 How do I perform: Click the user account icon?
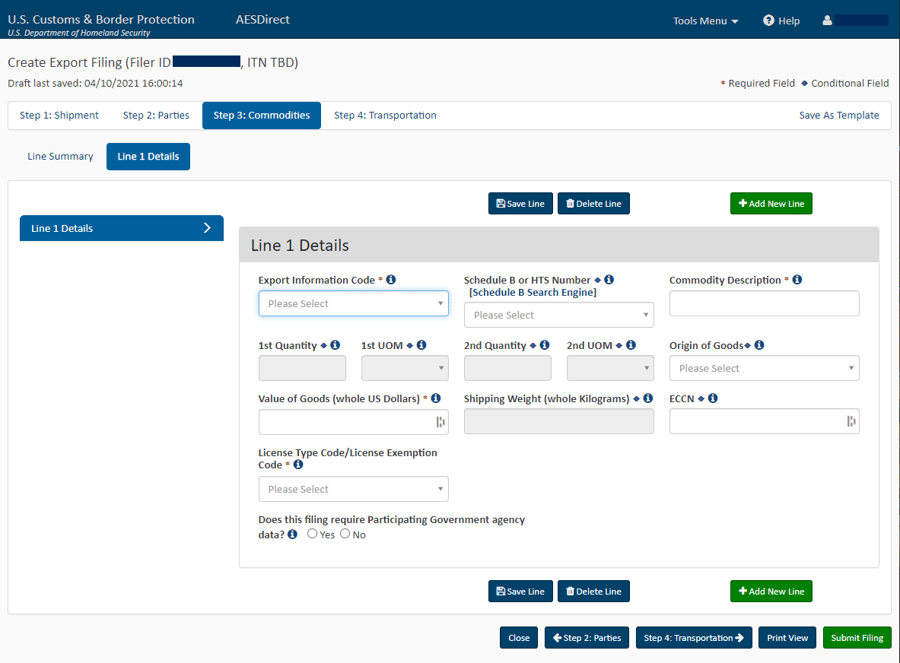[827, 20]
